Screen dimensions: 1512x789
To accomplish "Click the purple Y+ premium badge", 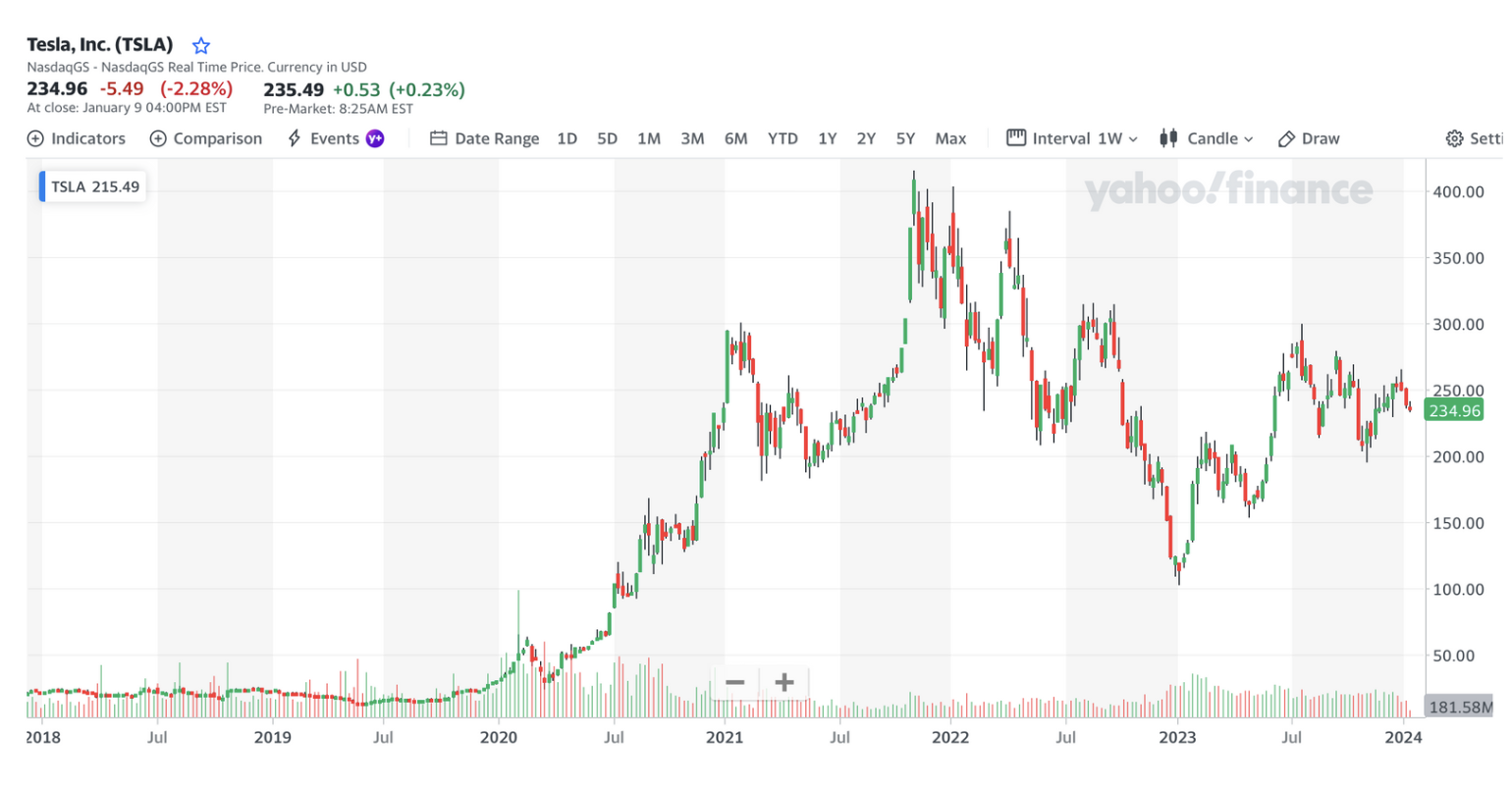I will 375,138.
